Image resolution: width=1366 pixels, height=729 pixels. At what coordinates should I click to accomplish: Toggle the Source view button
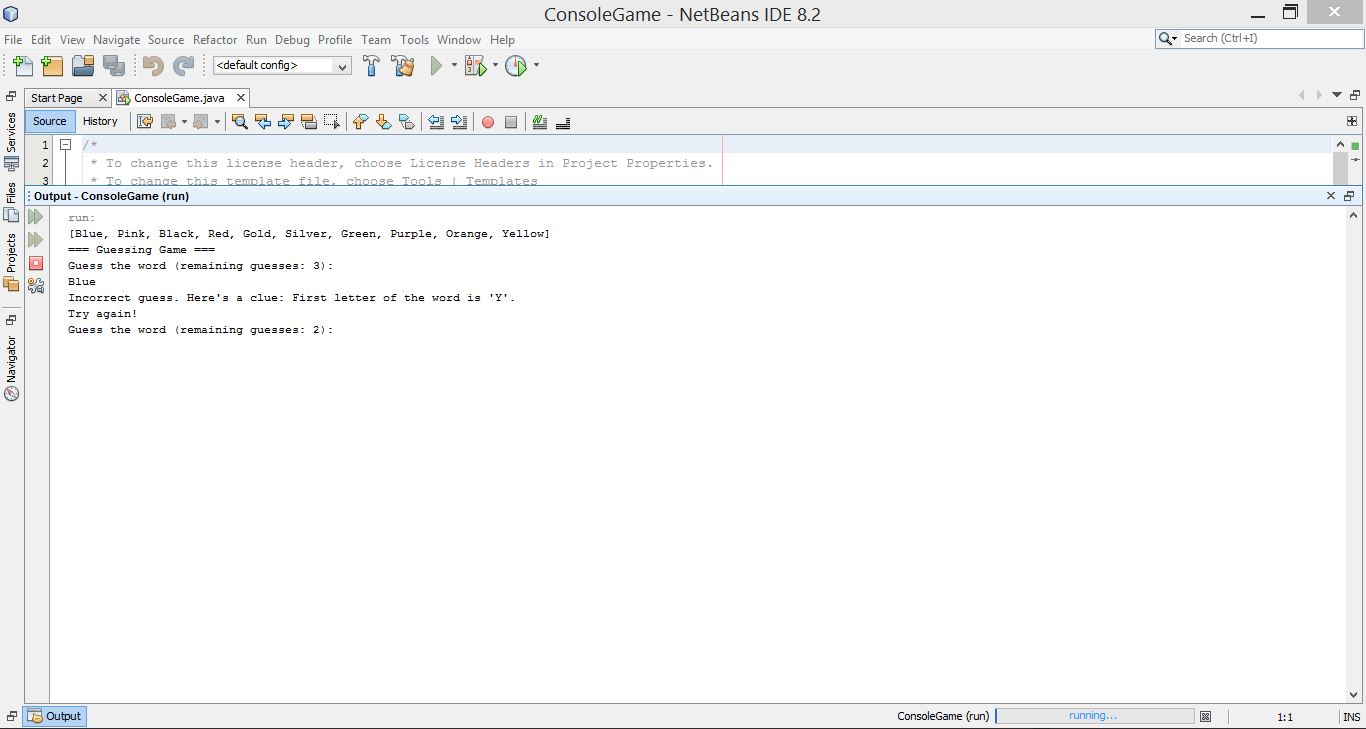tap(49, 121)
